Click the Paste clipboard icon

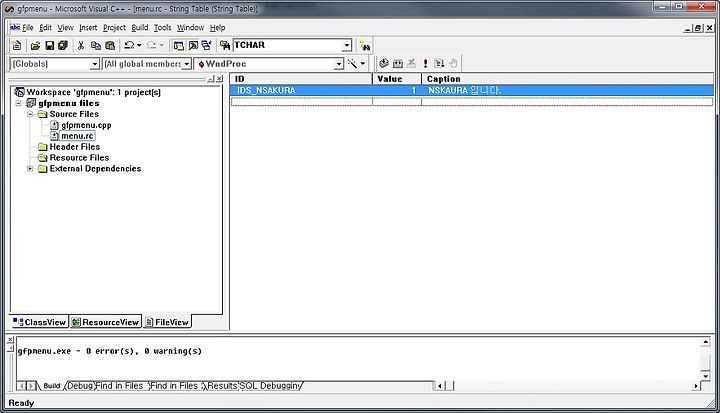click(110, 45)
